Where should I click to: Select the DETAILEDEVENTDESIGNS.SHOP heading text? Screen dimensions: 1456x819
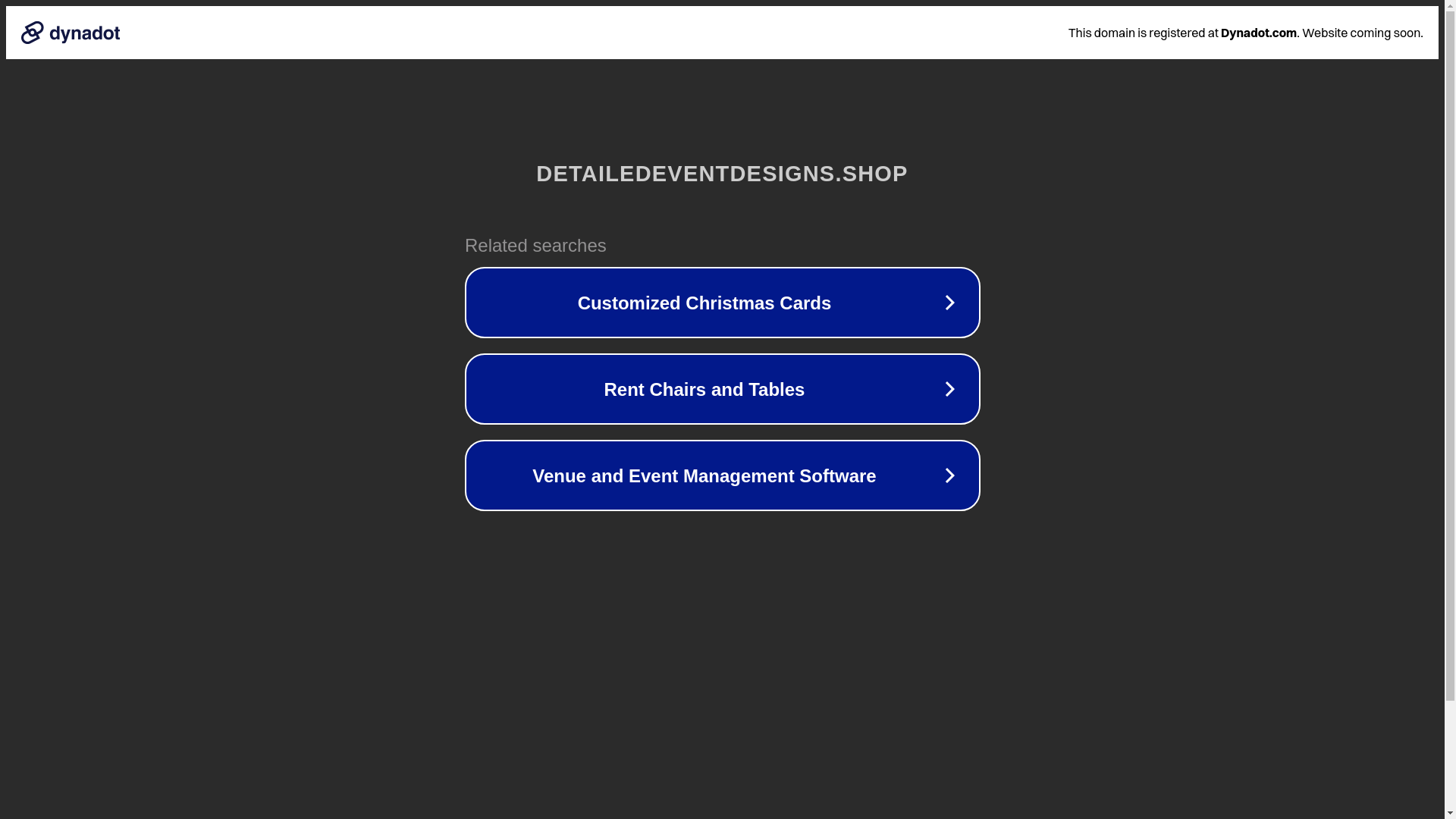click(x=722, y=174)
